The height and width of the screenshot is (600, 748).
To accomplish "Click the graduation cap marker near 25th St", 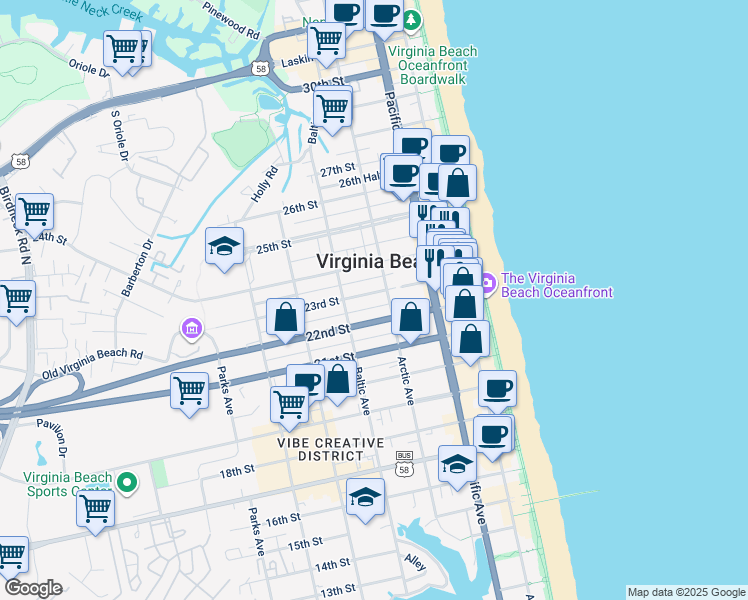I will click(224, 249).
